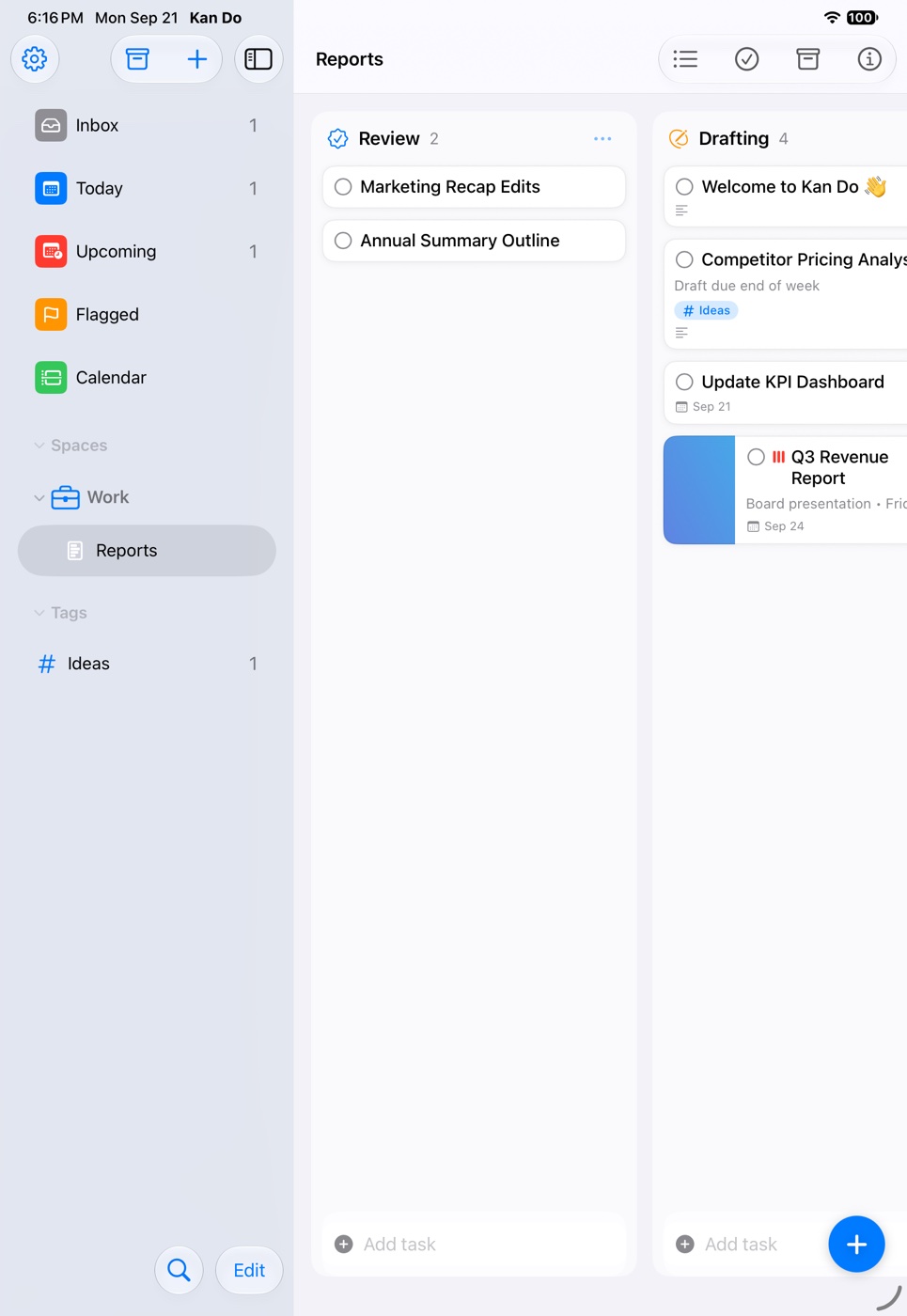Click the Drafting column pencil icon

pos(679,139)
